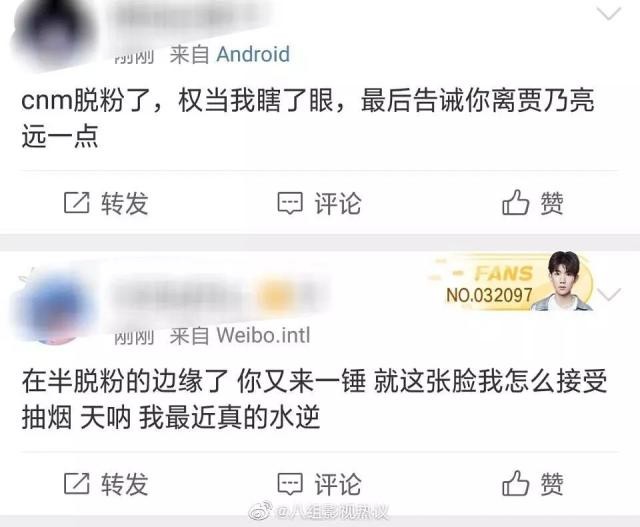The width and height of the screenshot is (640, 527).
Task: Tap 赞 label on the second post
Action: (x=552, y=484)
